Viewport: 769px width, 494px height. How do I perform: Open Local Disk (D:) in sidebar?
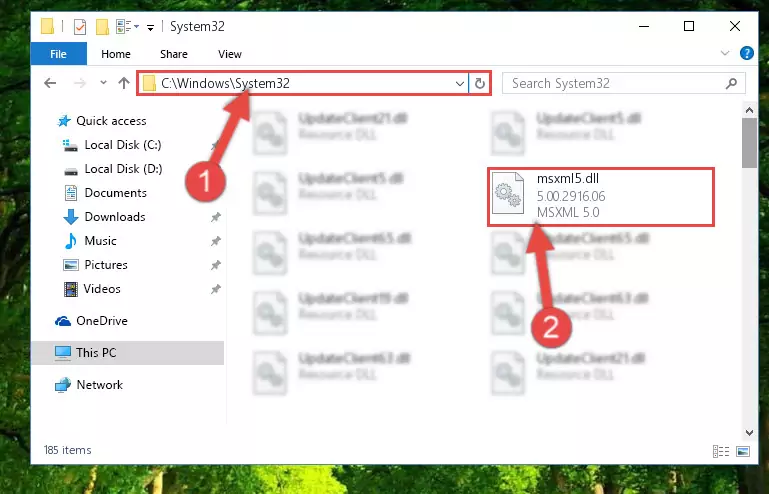[x=123, y=169]
